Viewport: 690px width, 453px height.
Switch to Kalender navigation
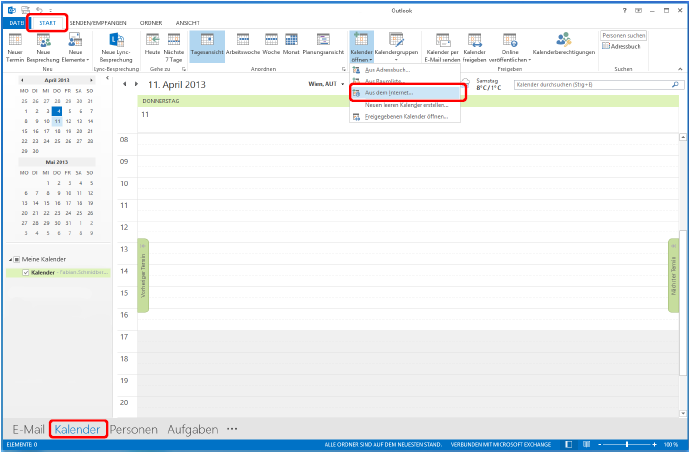(x=77, y=429)
